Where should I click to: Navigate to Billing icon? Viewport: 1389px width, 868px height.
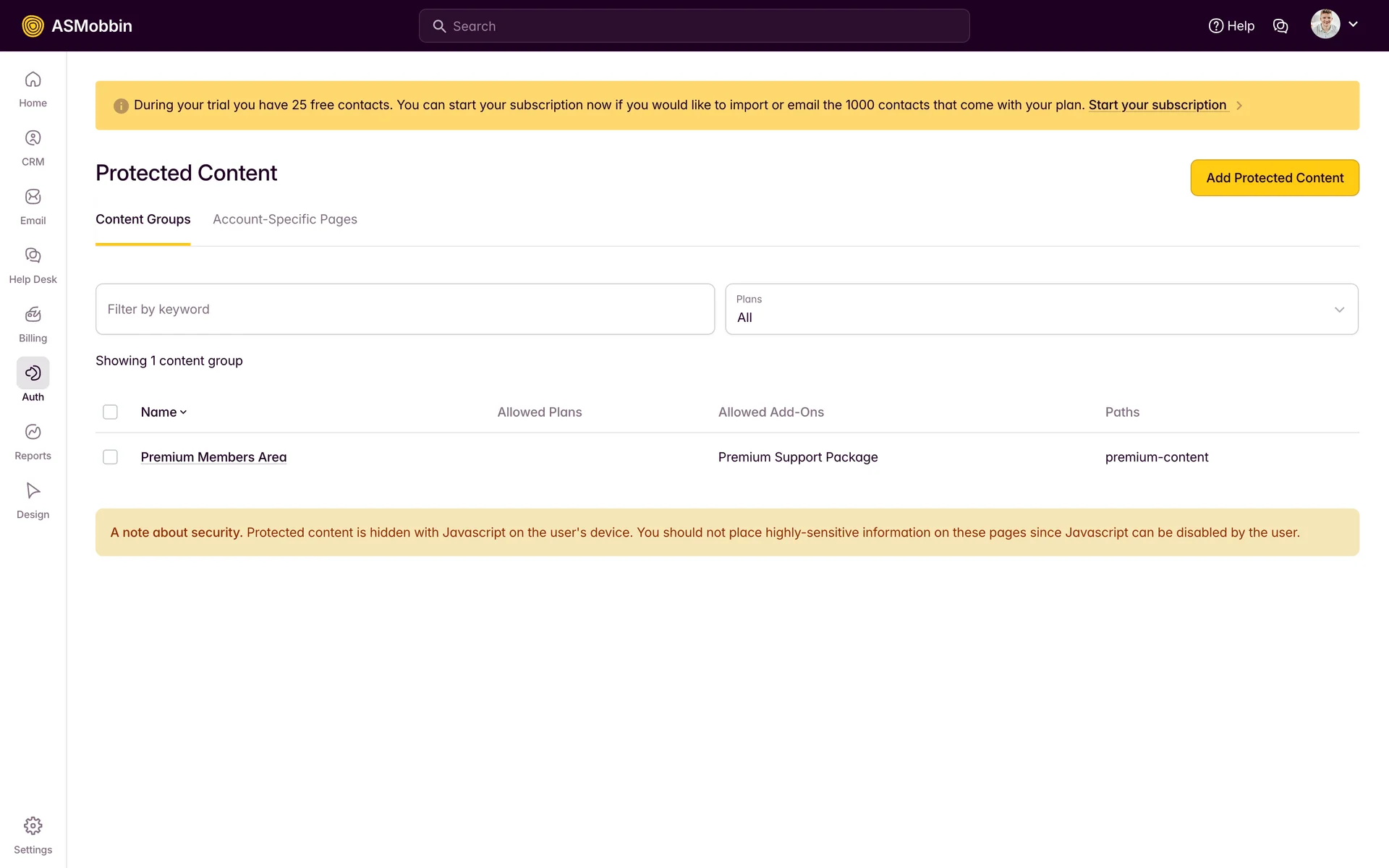click(33, 315)
